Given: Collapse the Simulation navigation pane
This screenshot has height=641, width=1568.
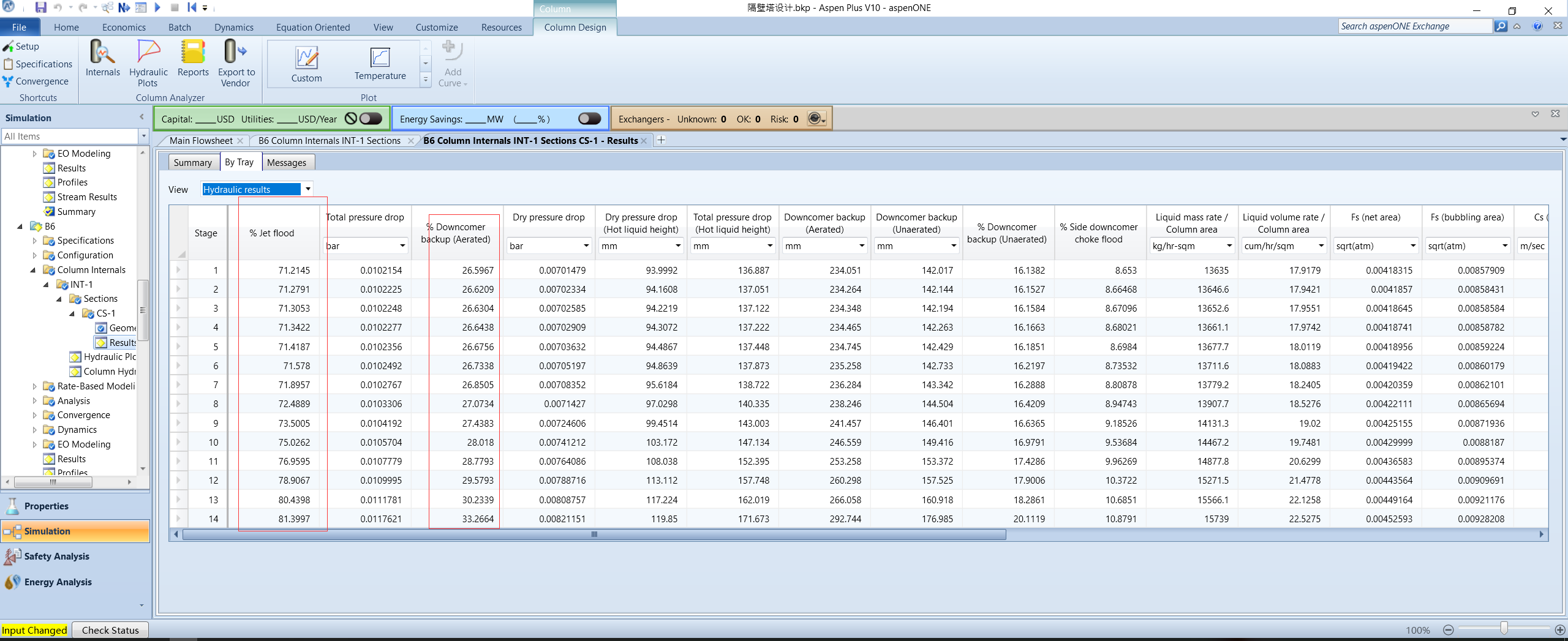Looking at the screenshot, I should tap(141, 117).
